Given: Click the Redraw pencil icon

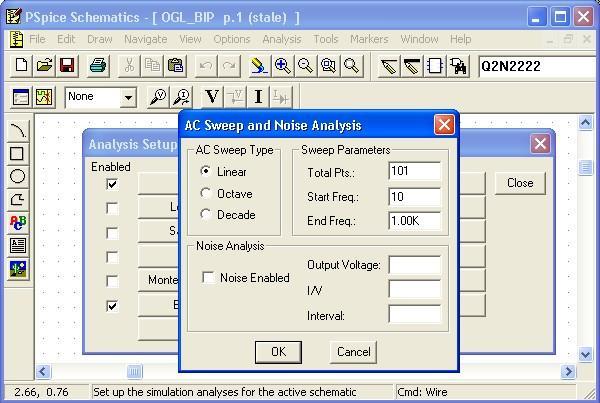Looking at the screenshot, I should click(259, 65).
